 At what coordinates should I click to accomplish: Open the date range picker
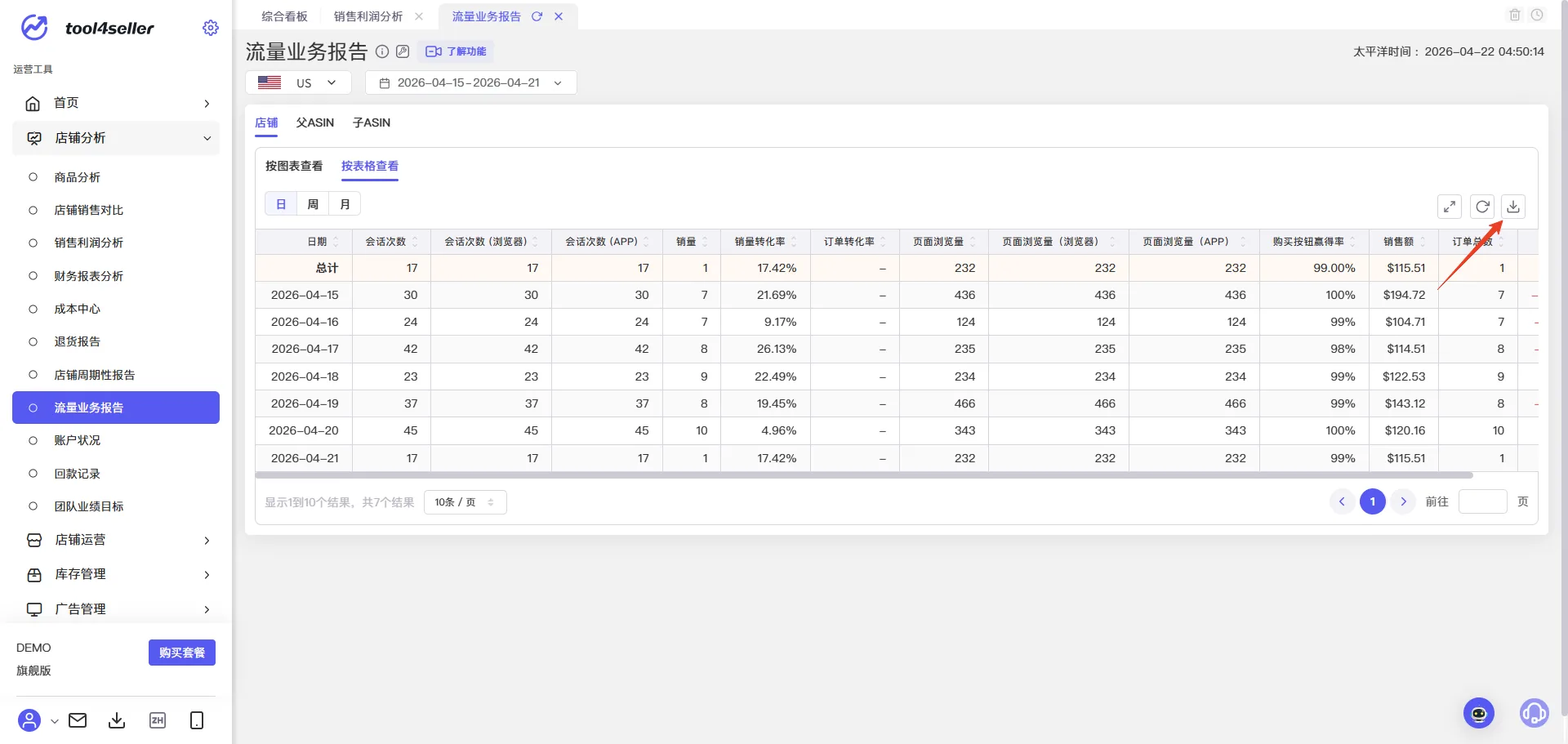[x=471, y=82]
